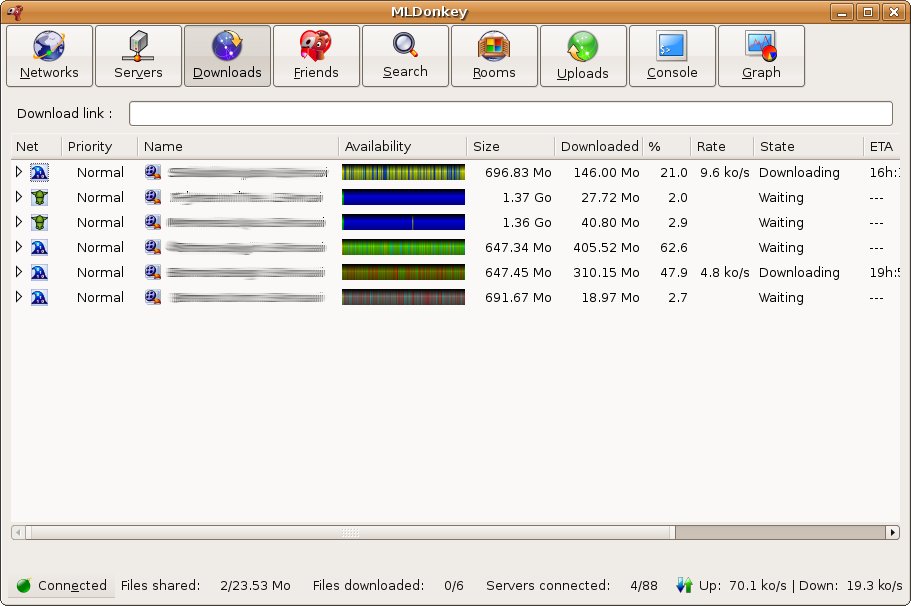
Task: Expand the 696.83 Mo download row
Action: (x=18, y=172)
